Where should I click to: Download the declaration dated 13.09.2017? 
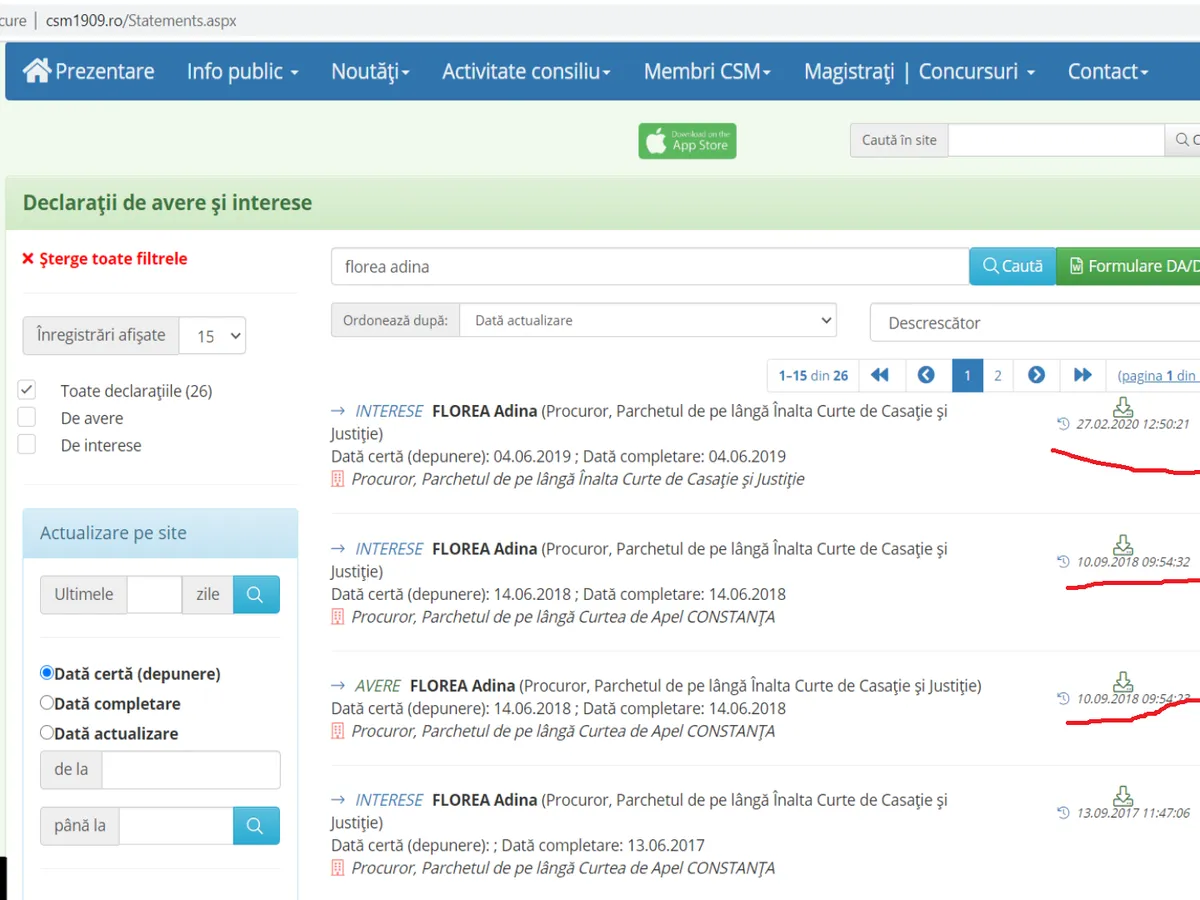click(x=1123, y=795)
